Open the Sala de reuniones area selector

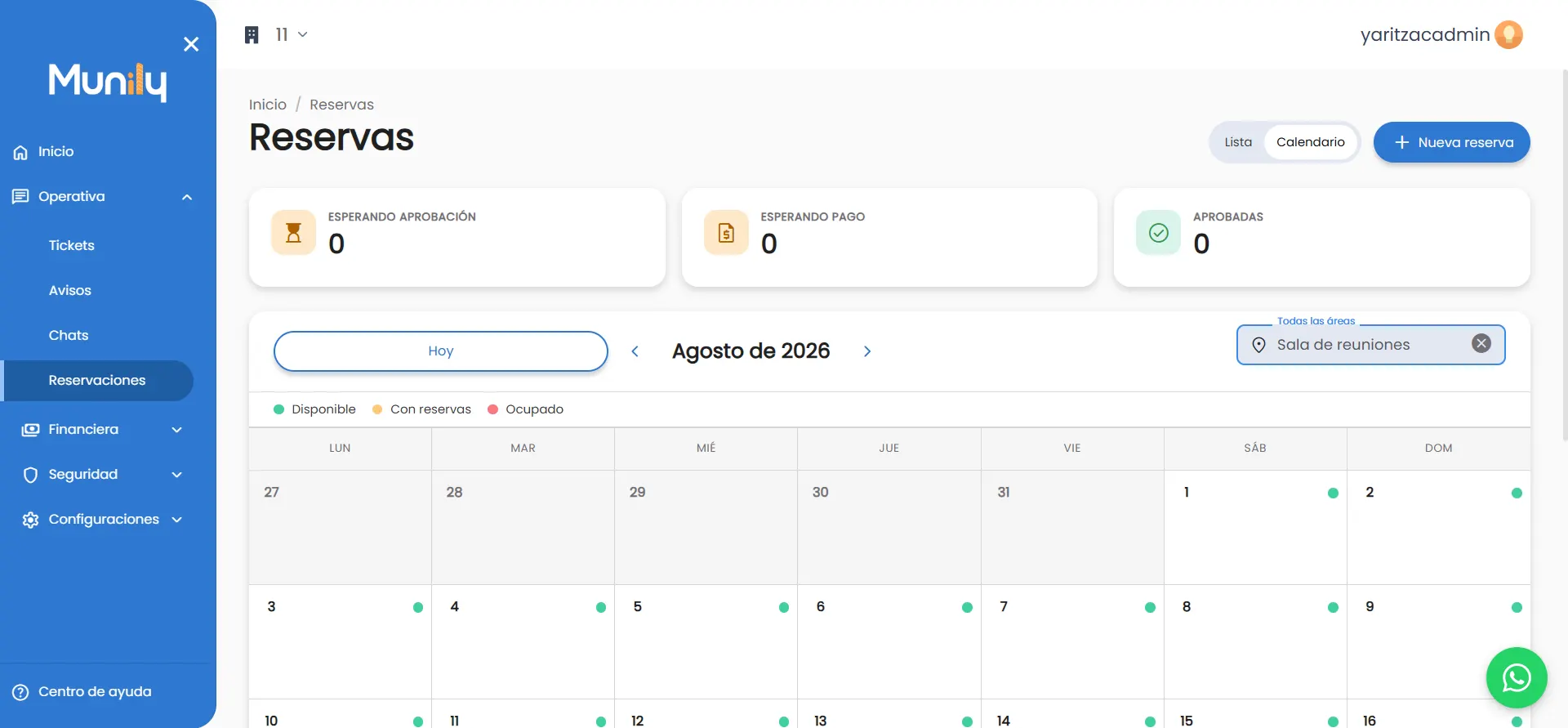pyautogui.click(x=1370, y=345)
